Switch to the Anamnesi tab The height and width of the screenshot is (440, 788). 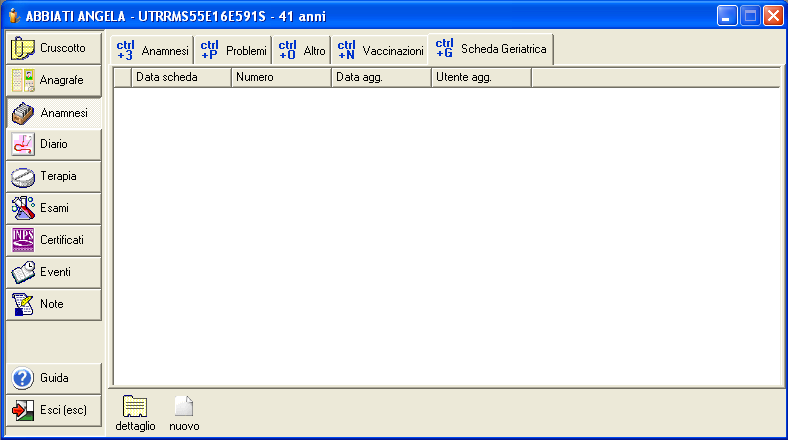pos(152,50)
